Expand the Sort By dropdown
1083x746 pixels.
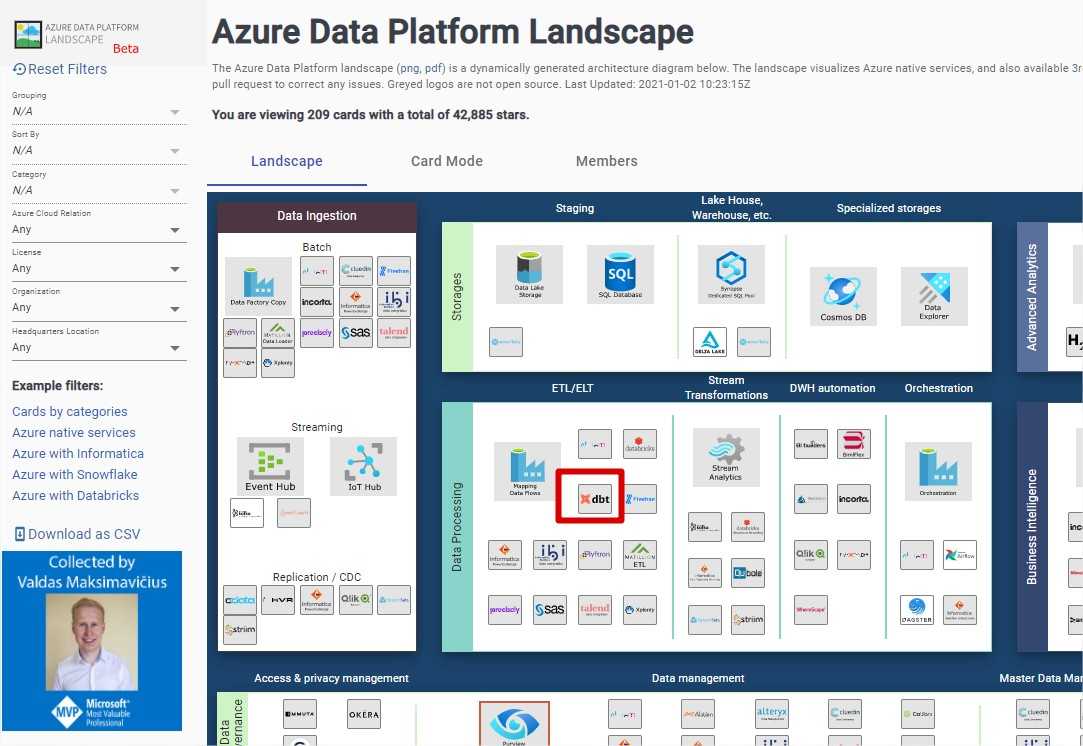[99, 151]
